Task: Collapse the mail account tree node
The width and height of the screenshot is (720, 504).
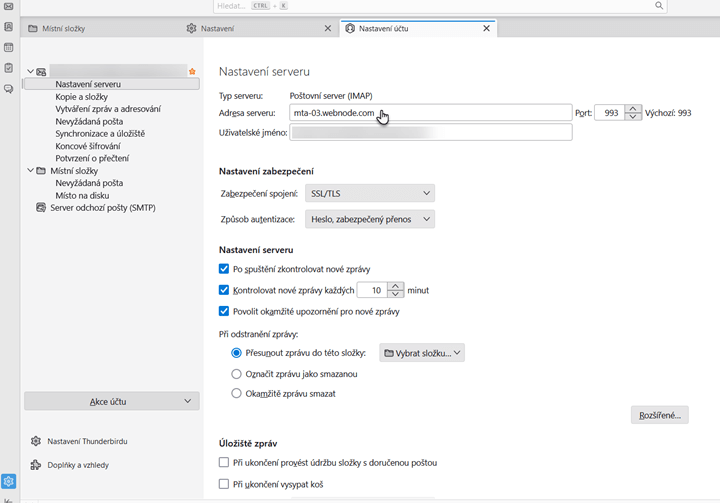Action: tap(30, 72)
